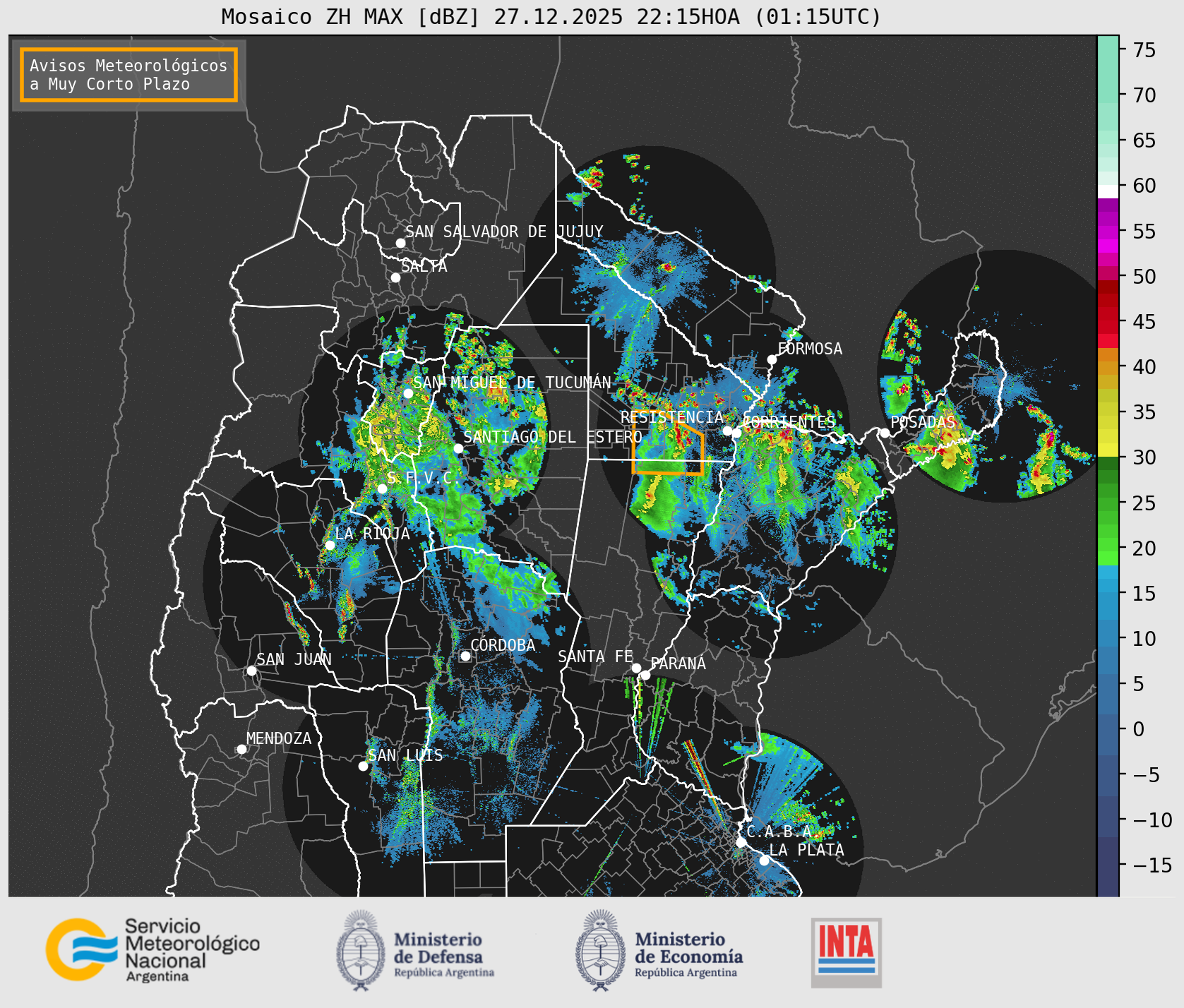Click the 45 dBZ colorbar tick label

tap(1144, 322)
